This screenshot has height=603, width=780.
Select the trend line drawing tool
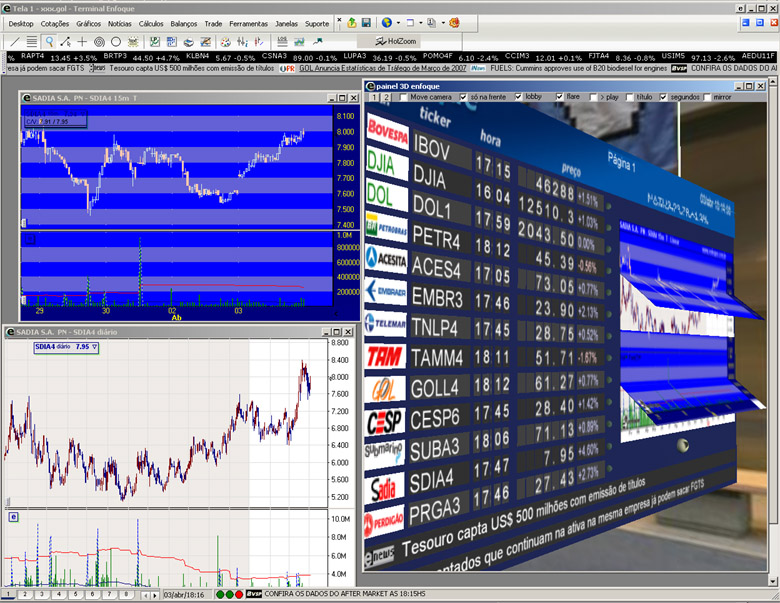pyautogui.click(x=14, y=42)
